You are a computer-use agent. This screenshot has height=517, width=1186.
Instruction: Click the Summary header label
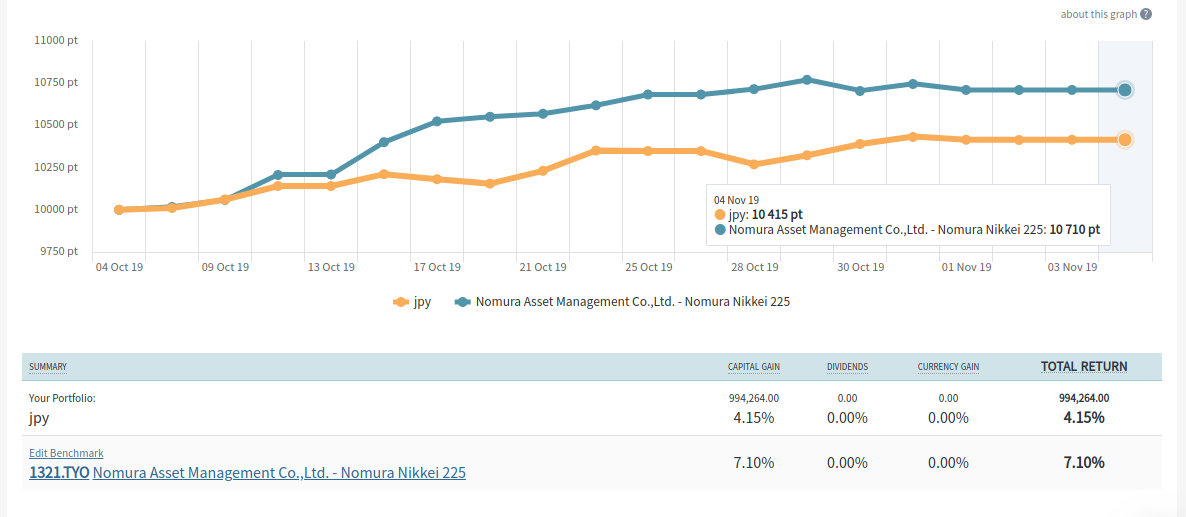(48, 367)
